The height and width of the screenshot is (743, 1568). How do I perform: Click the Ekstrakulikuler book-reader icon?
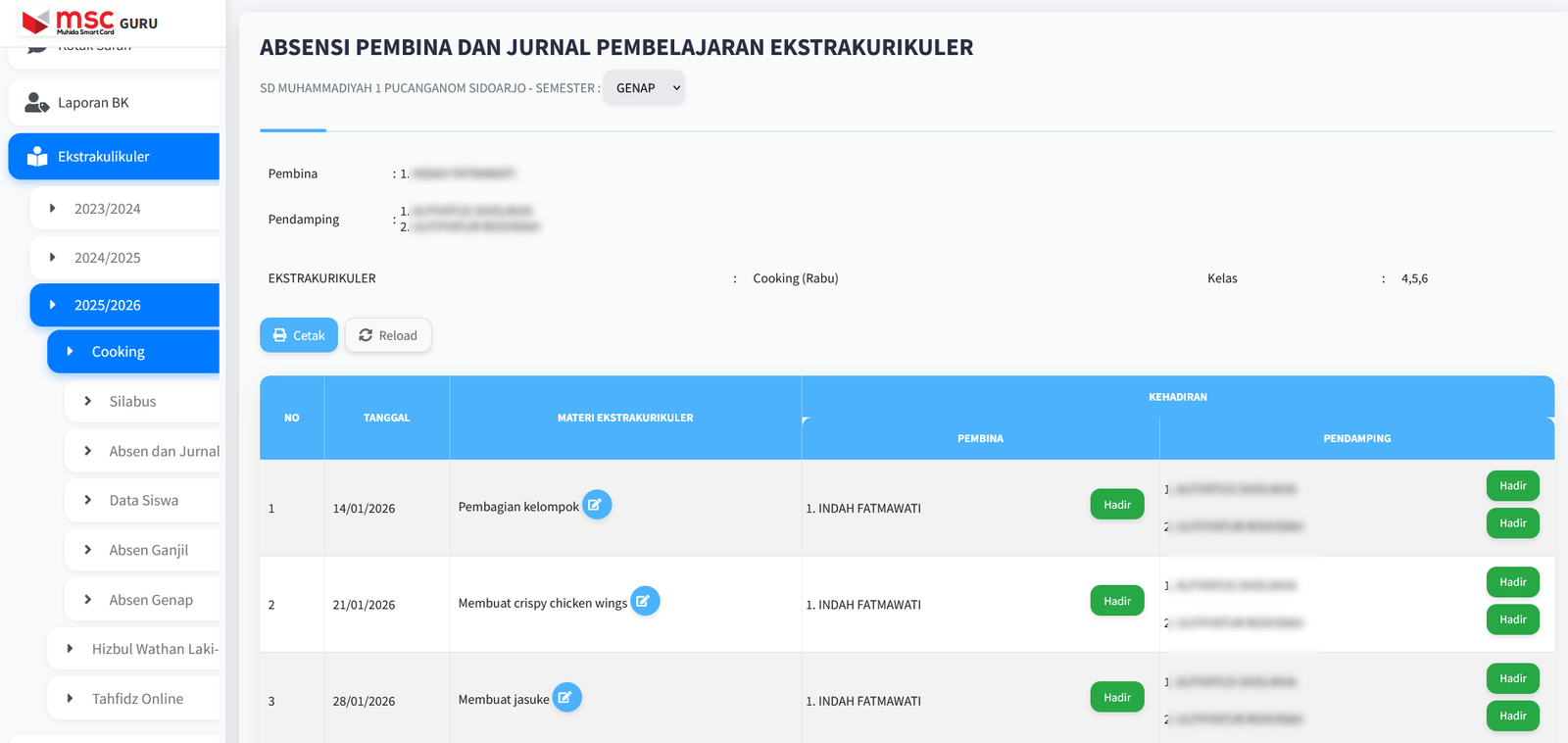tap(37, 156)
